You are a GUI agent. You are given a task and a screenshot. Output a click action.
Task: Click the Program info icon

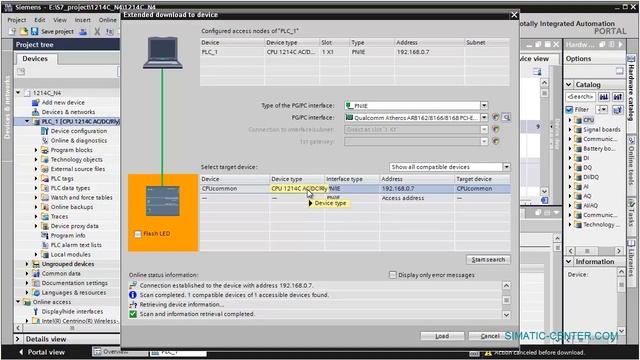[45, 236]
